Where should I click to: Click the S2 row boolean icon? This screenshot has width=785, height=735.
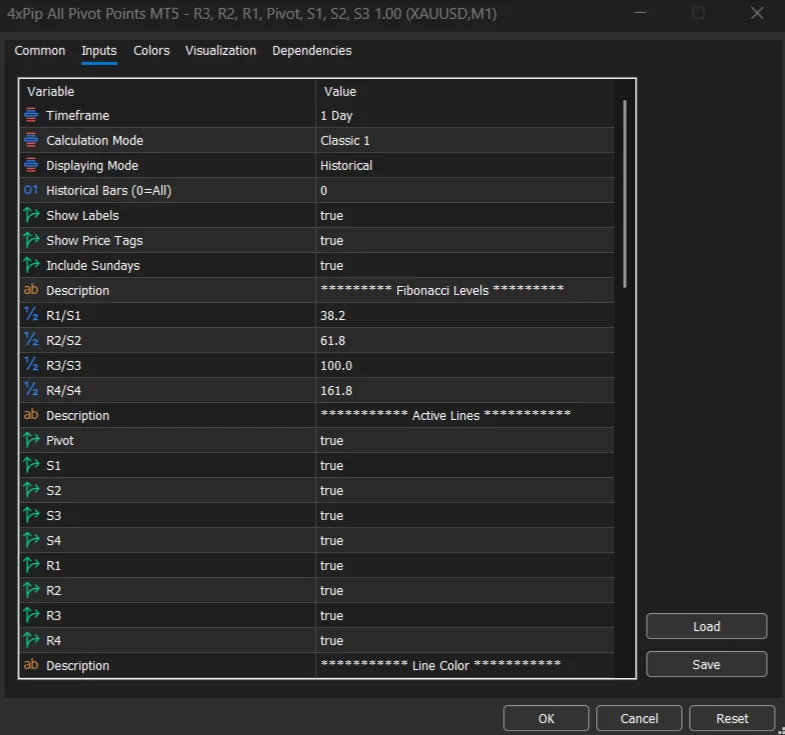31,490
